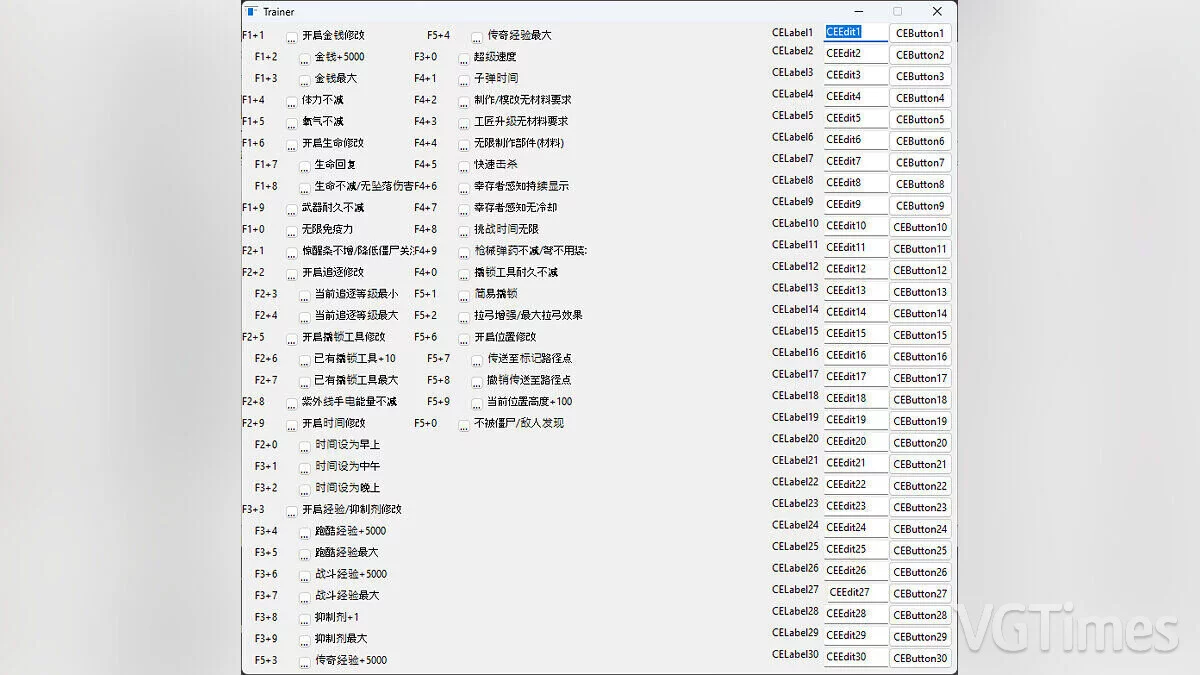
Task: Click the CEButton10 button
Action: point(920,227)
